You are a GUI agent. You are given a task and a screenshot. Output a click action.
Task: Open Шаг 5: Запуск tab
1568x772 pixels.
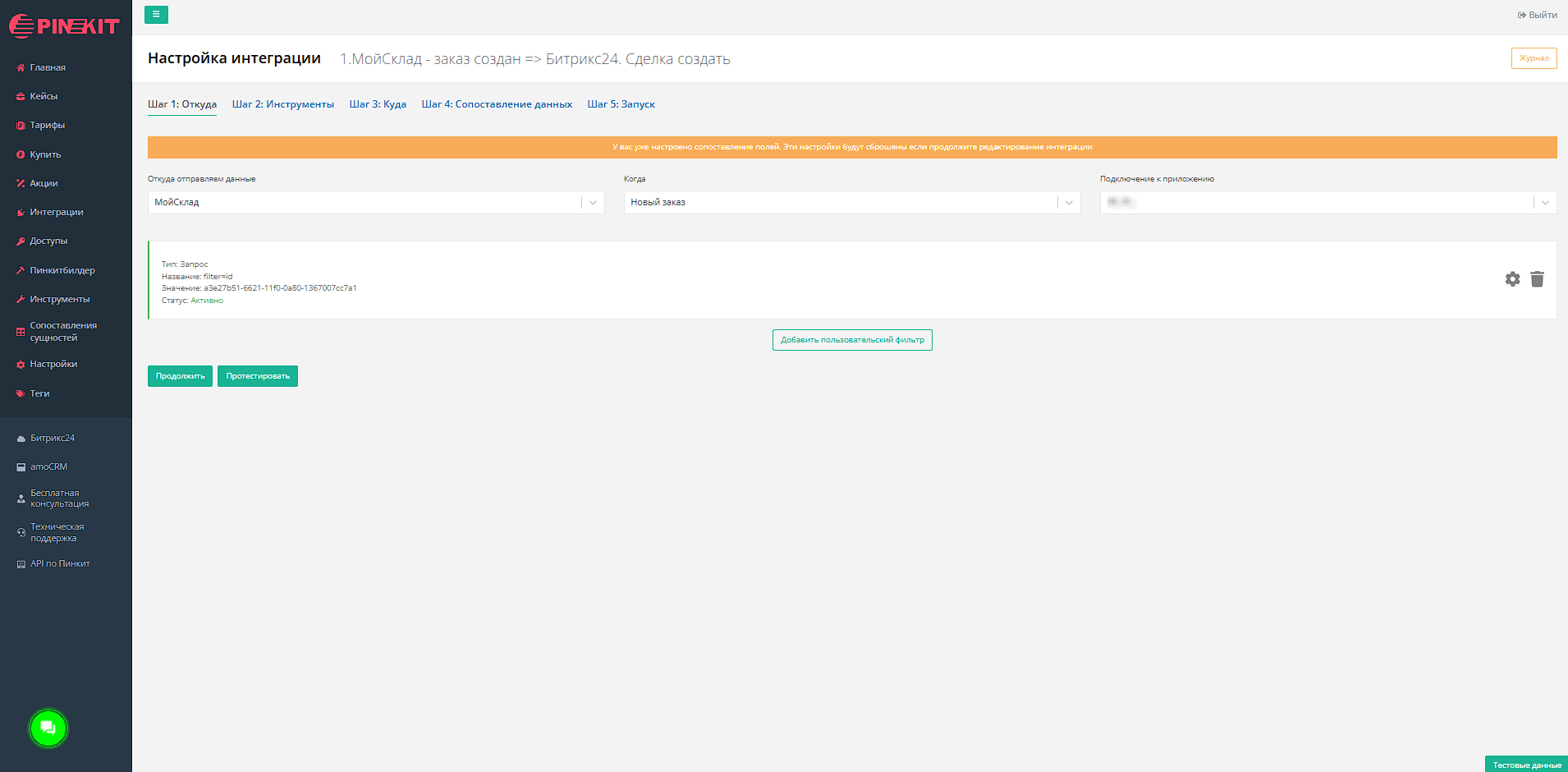coord(621,104)
